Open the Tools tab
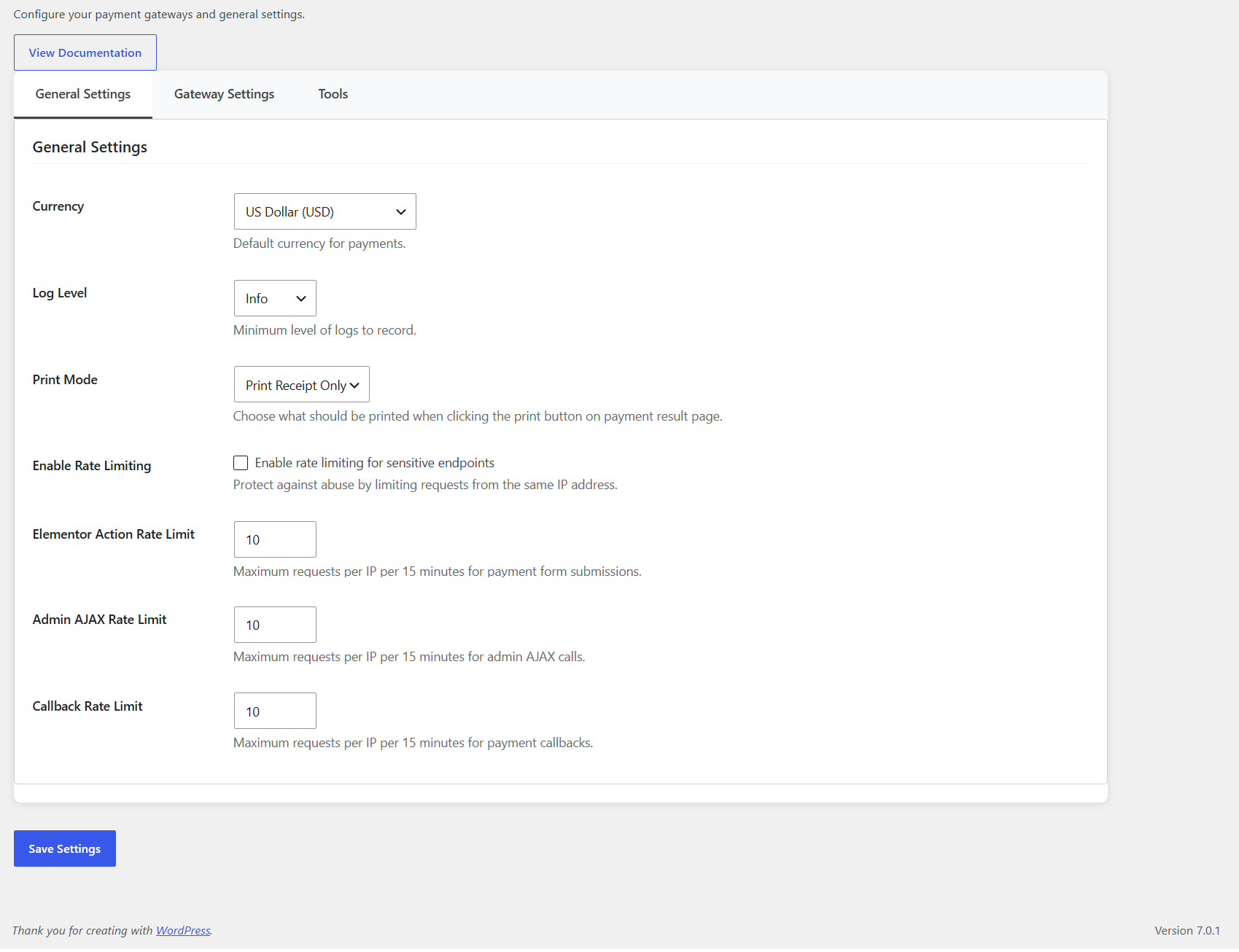This screenshot has height=952, width=1239. pos(333,94)
